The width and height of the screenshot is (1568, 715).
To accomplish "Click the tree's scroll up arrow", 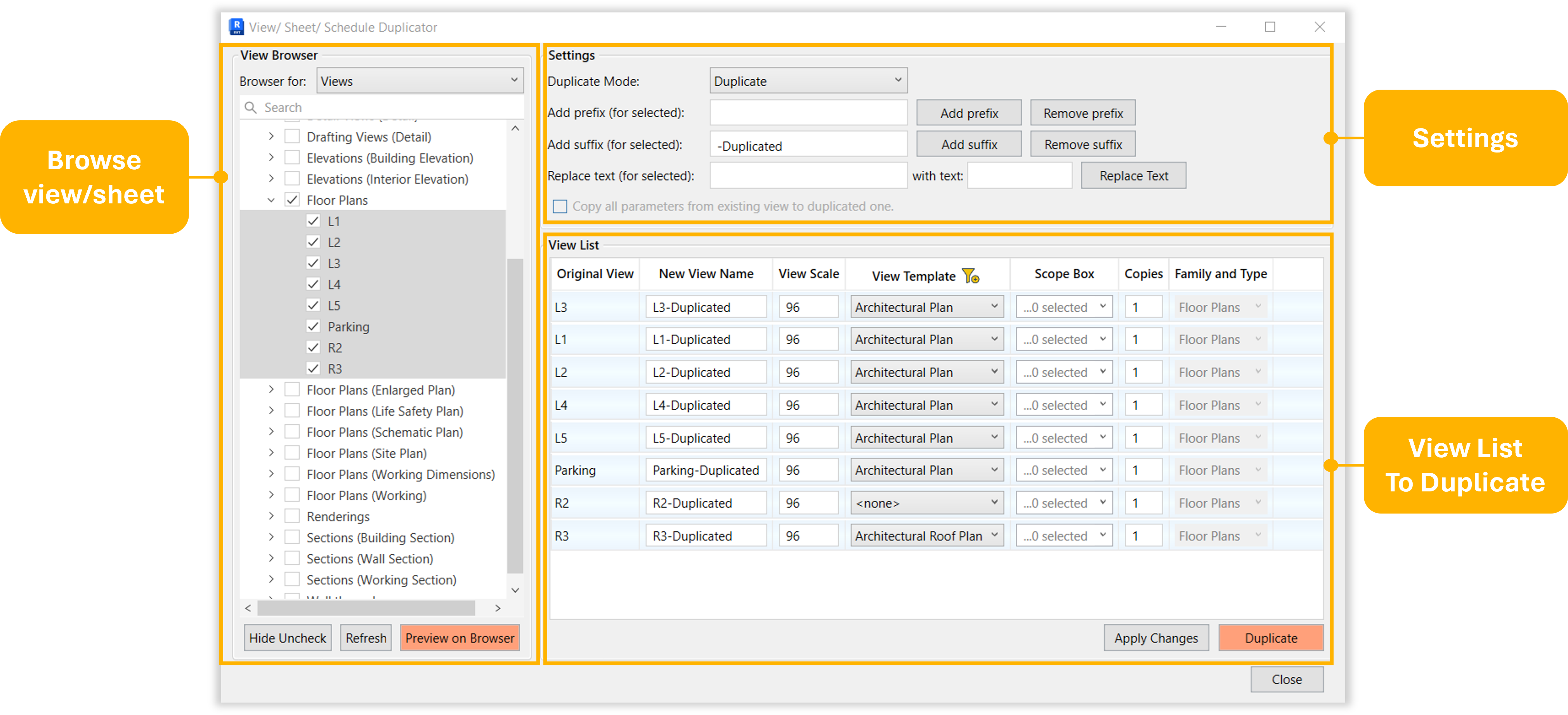I will [514, 128].
